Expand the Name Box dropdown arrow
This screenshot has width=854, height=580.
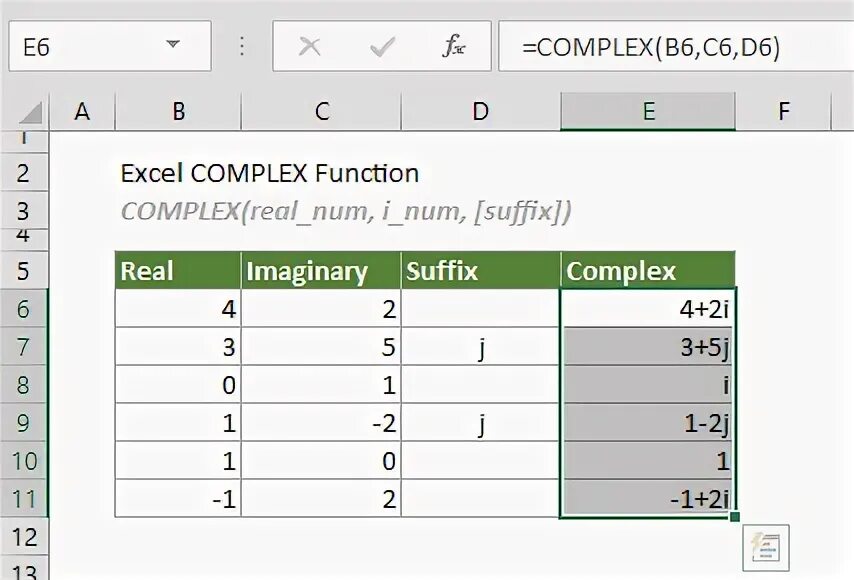173,44
